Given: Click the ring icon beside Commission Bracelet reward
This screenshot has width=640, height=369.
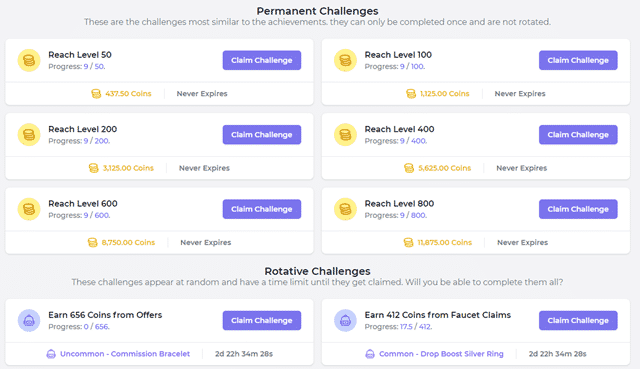Looking at the screenshot, I should click(x=51, y=354).
